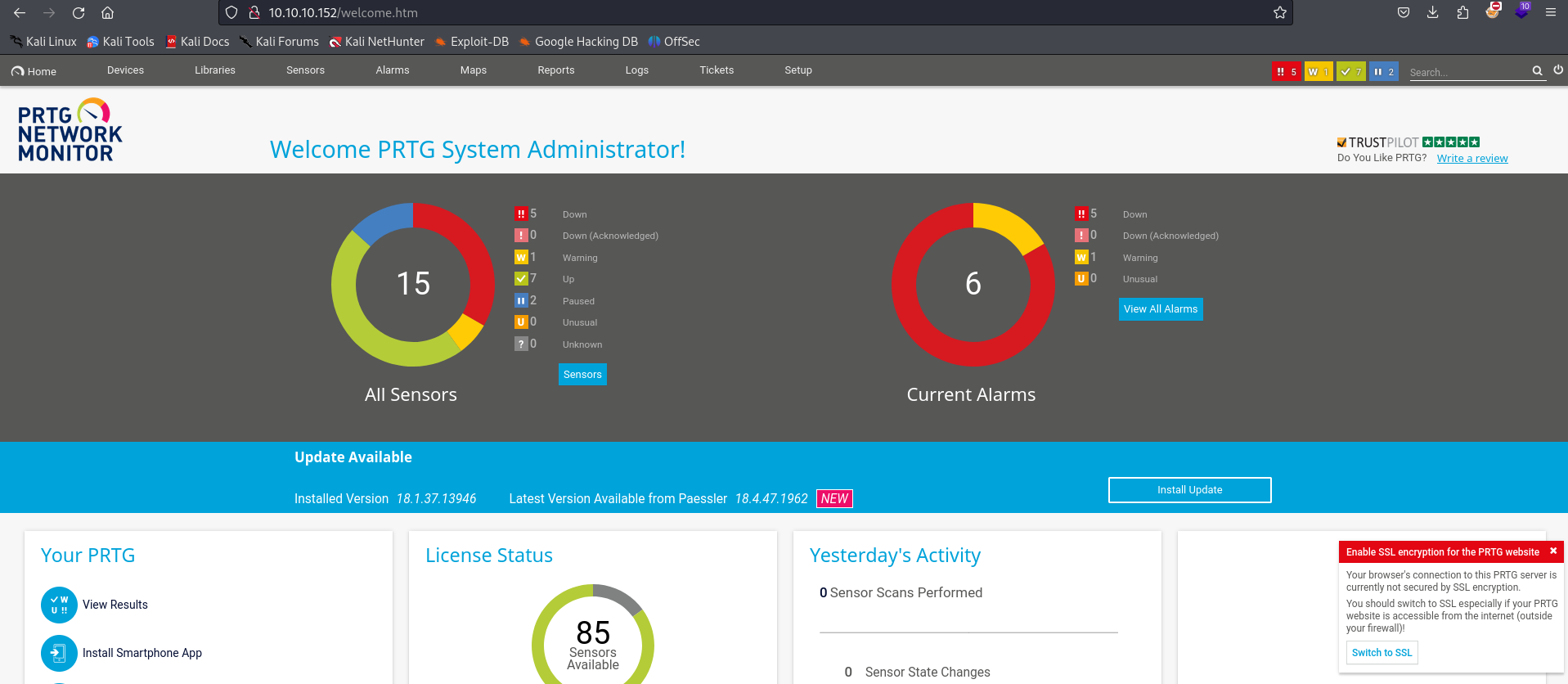Image resolution: width=1568 pixels, height=684 pixels.
Task: Click Switch to SSL button
Action: 1382,653
